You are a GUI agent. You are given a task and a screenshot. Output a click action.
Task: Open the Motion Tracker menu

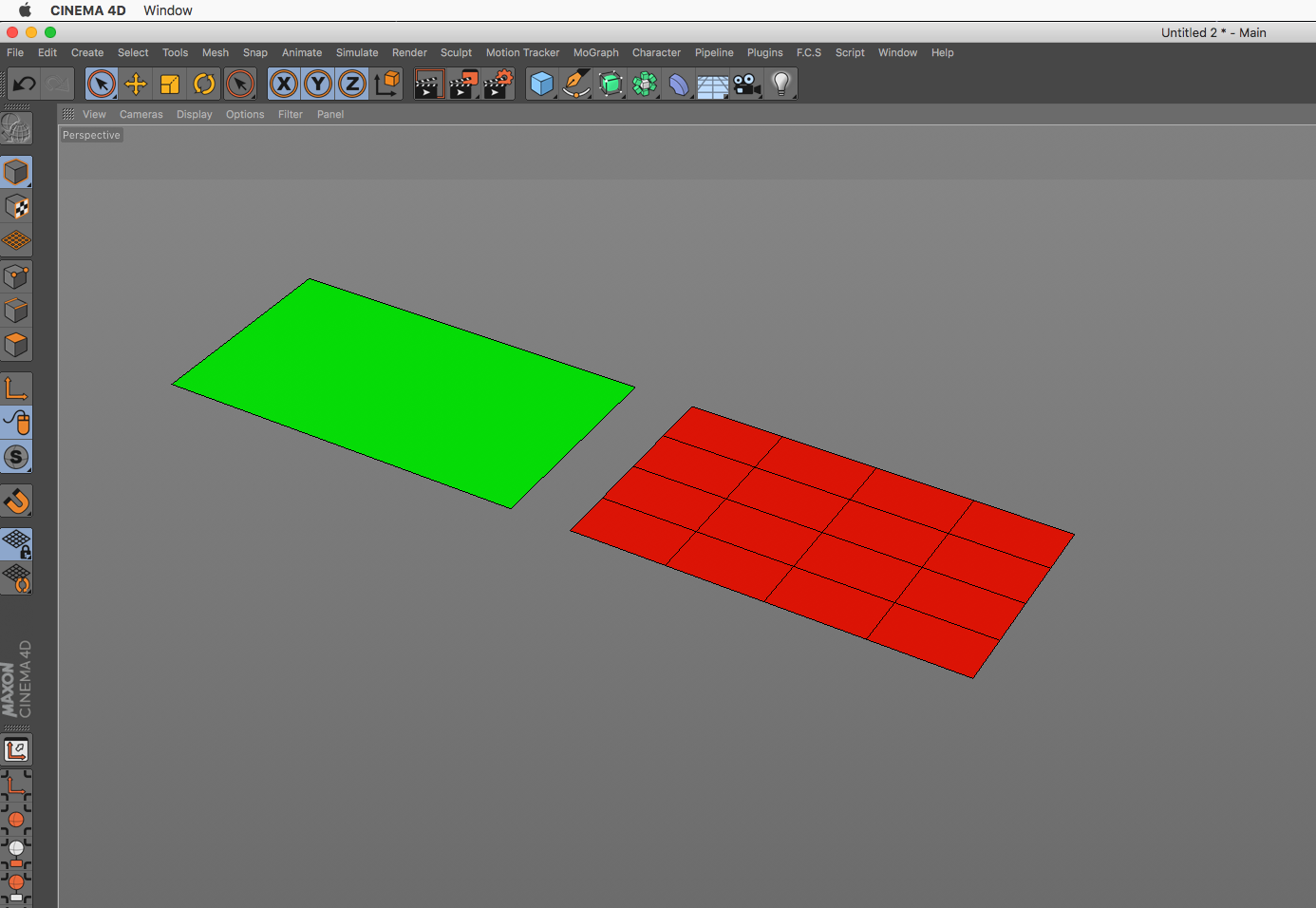(x=522, y=52)
